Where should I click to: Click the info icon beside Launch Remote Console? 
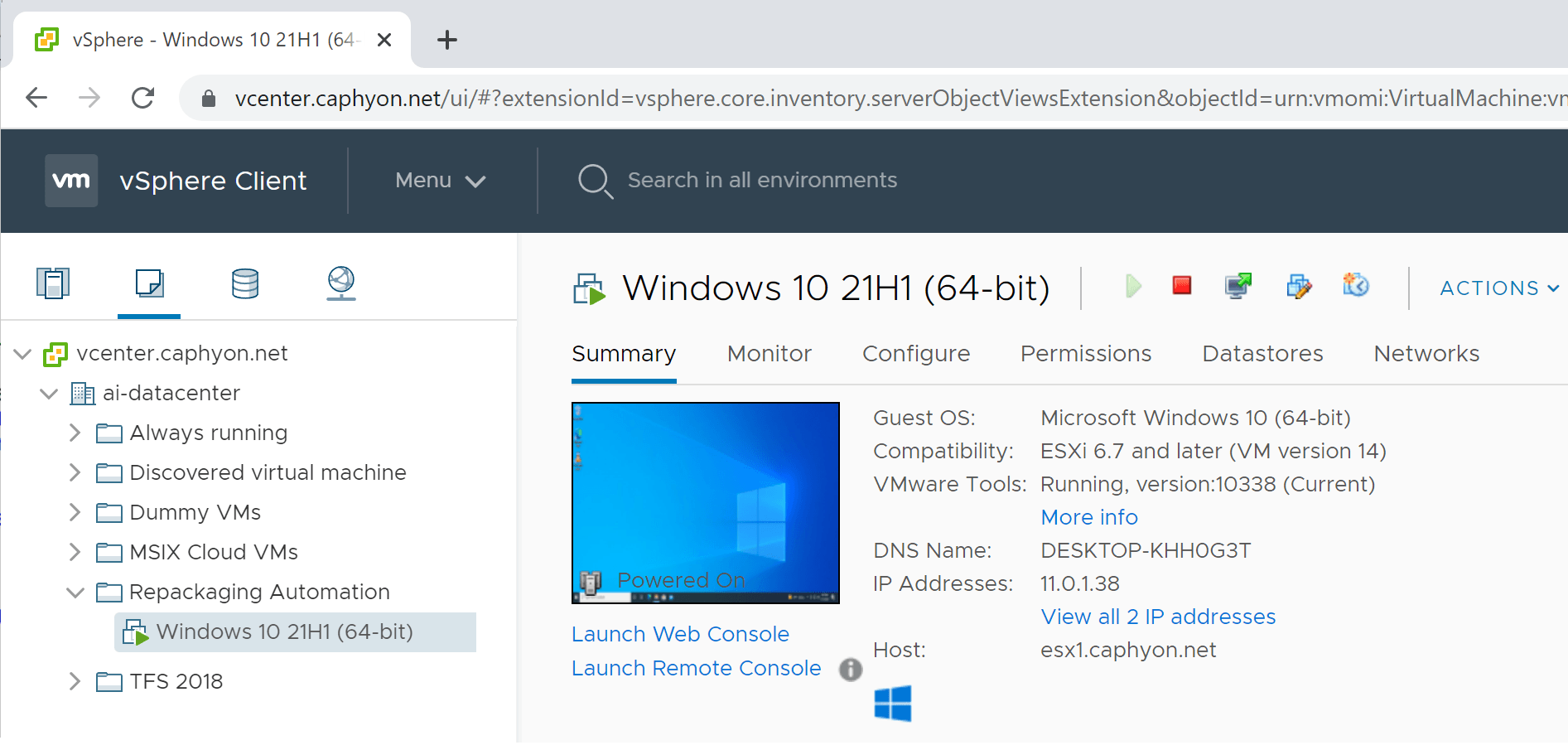point(850,669)
